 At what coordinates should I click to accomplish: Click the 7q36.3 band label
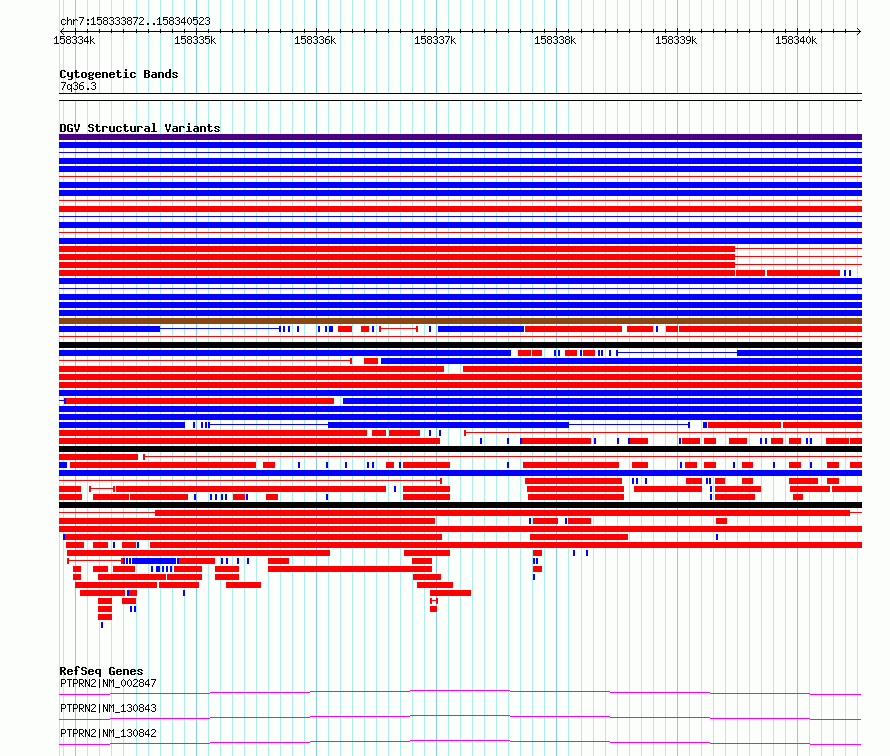pos(78,86)
